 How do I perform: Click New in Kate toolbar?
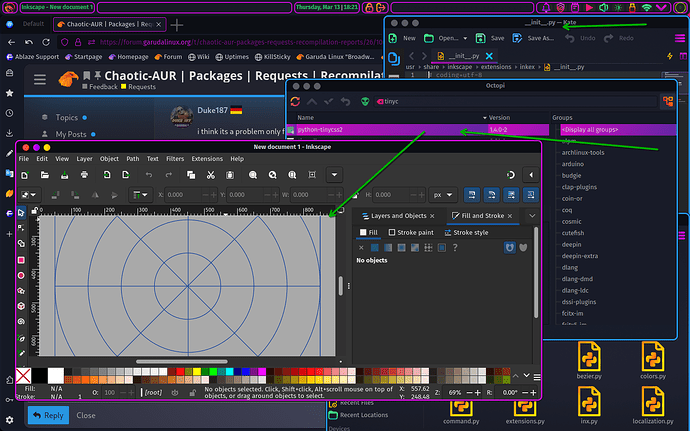point(402,38)
